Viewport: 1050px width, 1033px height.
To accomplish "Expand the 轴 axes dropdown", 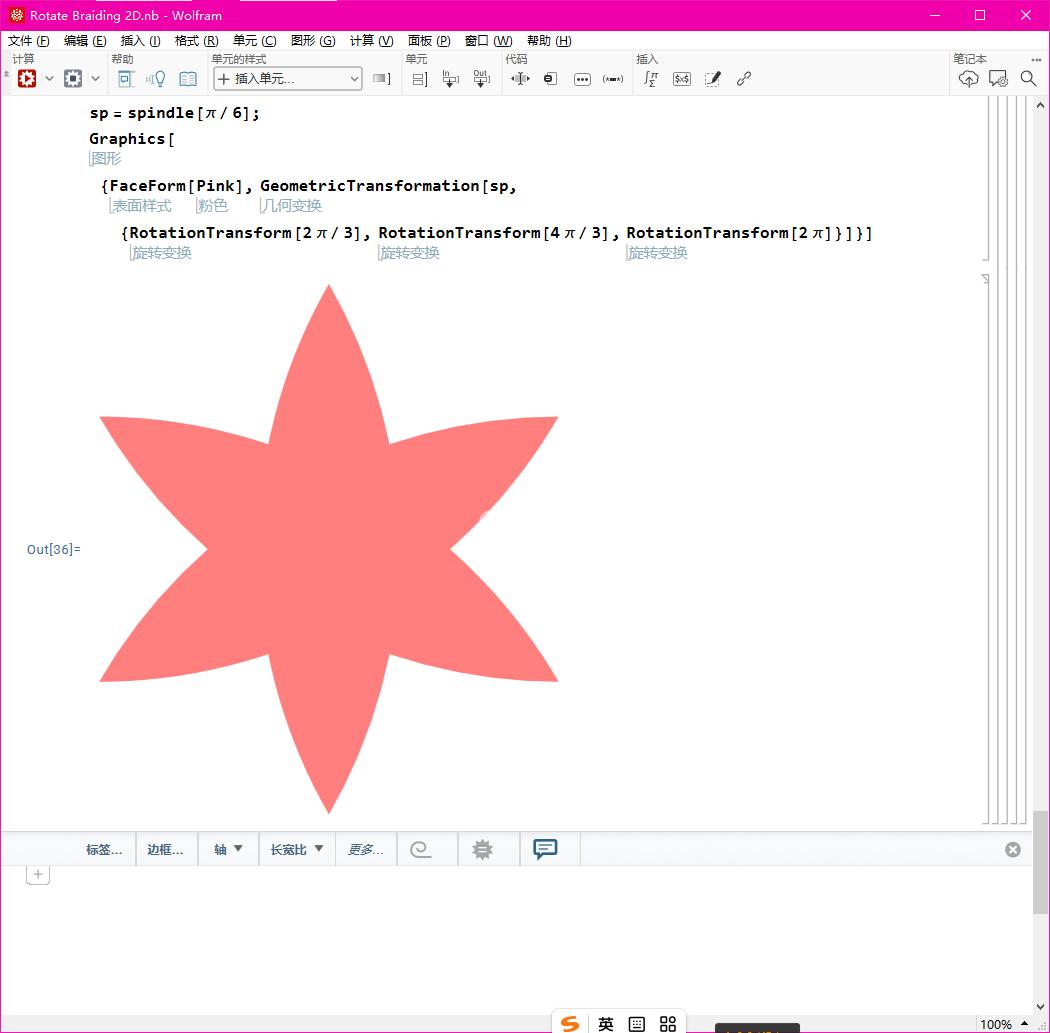I will (x=228, y=849).
